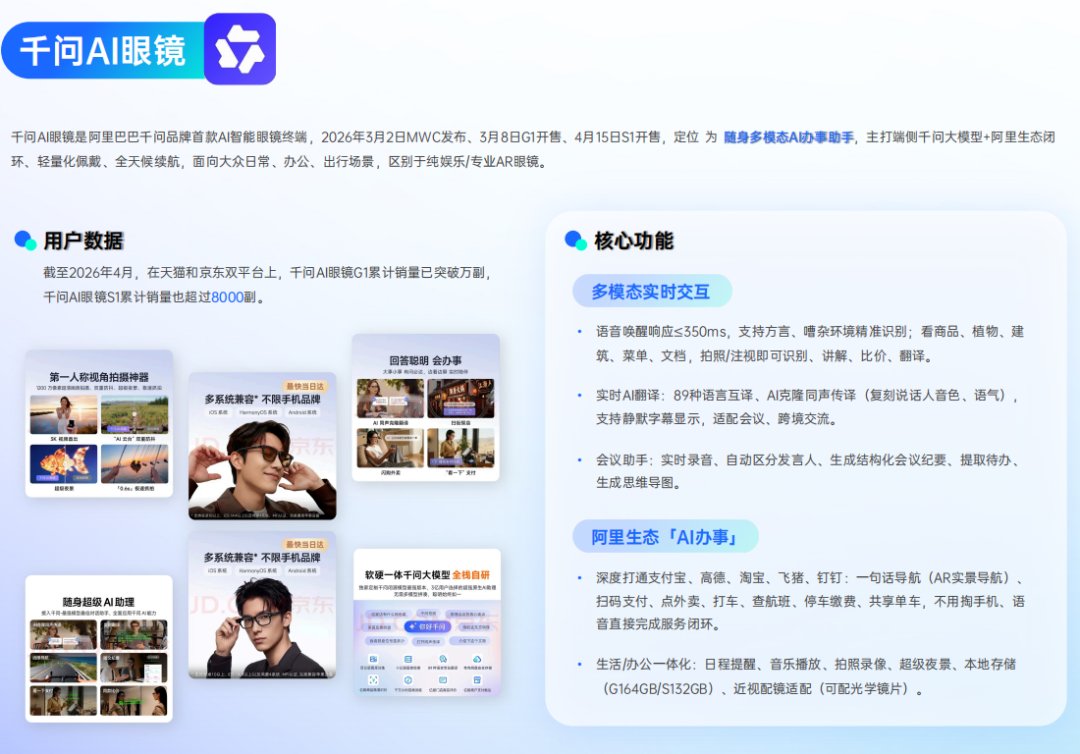Open the 第一人称视角拍摄神器 card
1080x754 pixels.
(x=99, y=423)
